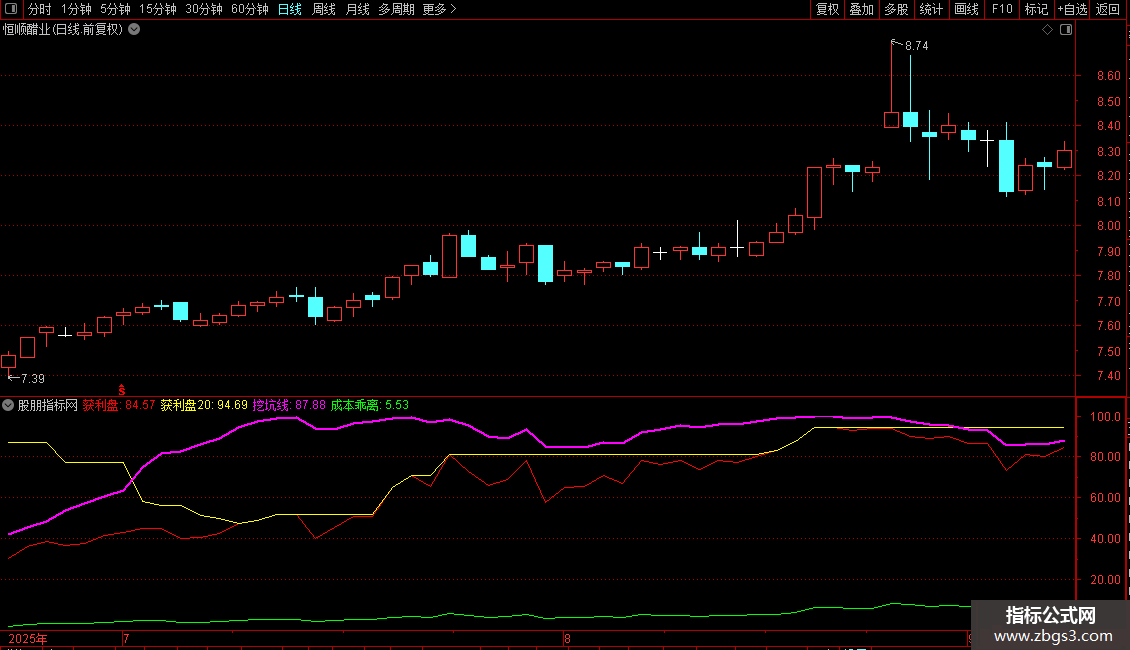Click the panel layout icon at top-left
Viewport: 1130px width, 650px height.
pyautogui.click(x=11, y=9)
